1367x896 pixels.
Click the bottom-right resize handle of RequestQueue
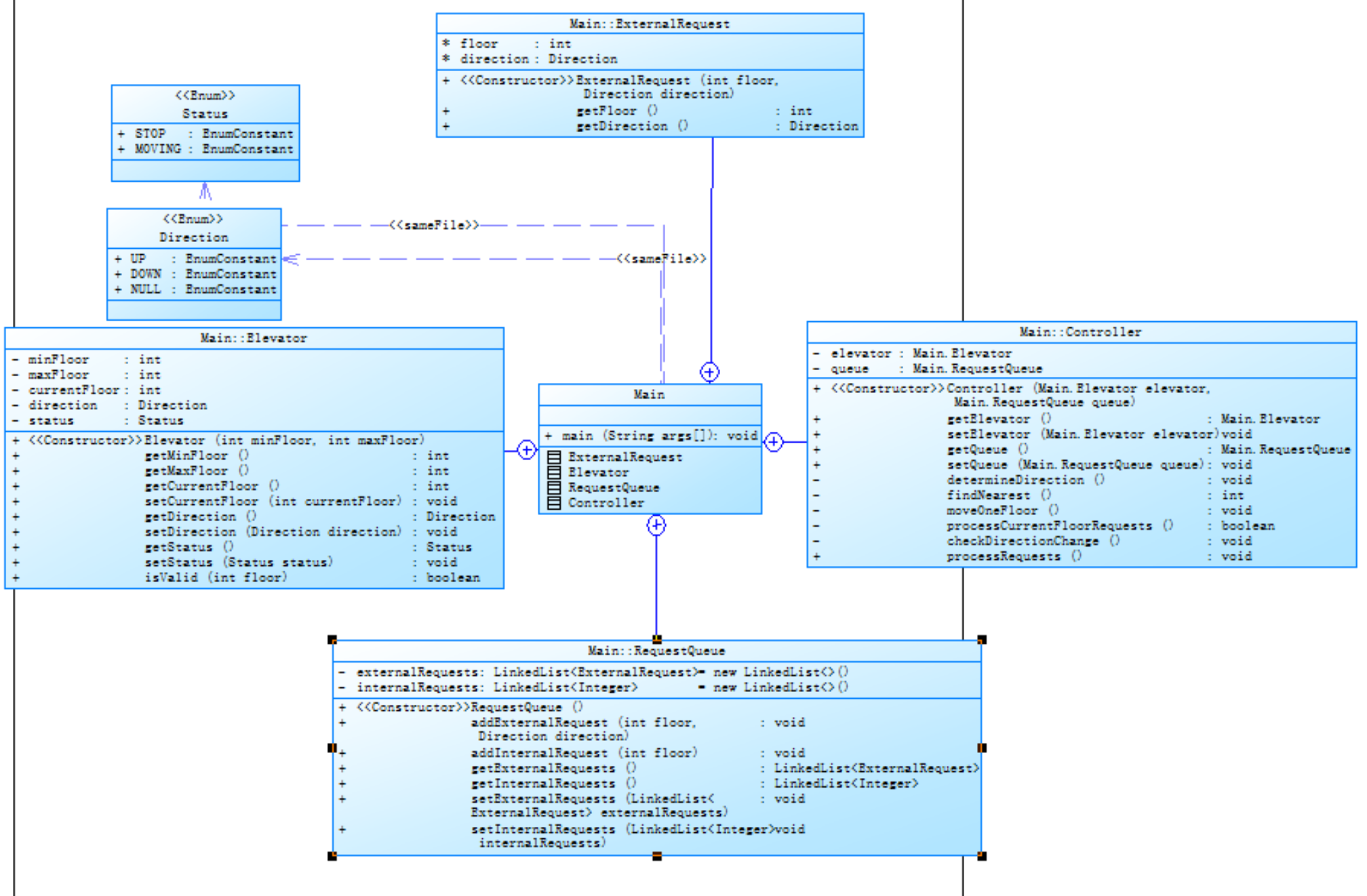click(x=982, y=856)
